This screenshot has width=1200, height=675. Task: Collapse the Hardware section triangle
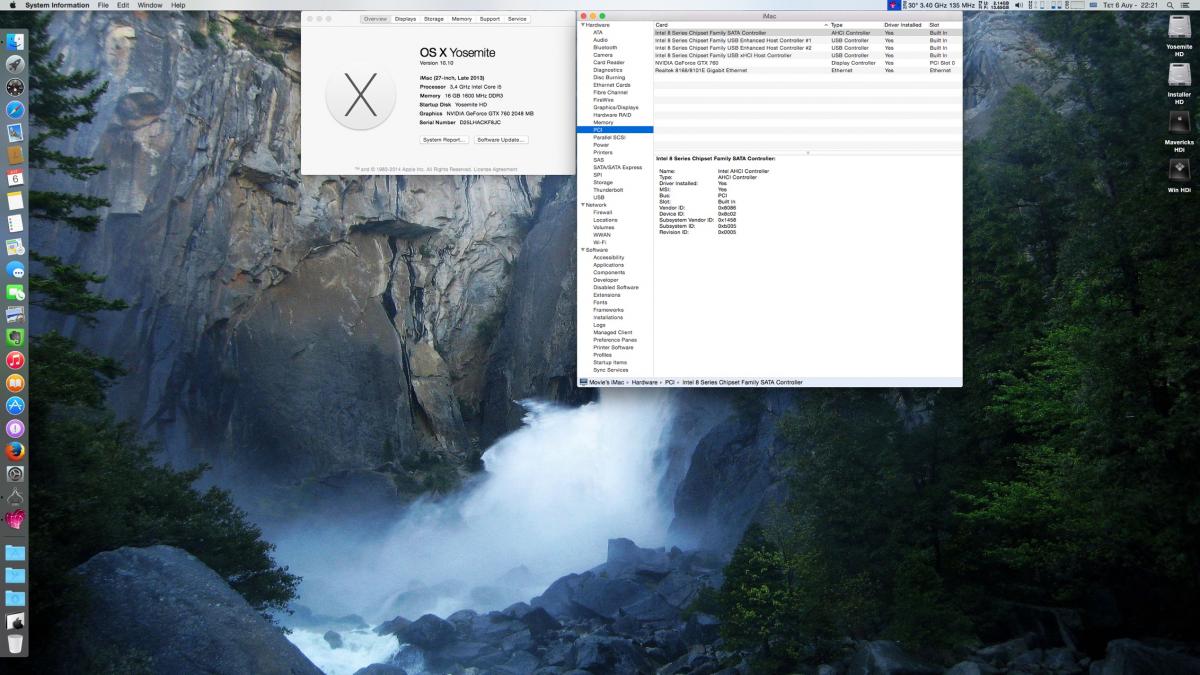pyautogui.click(x=583, y=25)
